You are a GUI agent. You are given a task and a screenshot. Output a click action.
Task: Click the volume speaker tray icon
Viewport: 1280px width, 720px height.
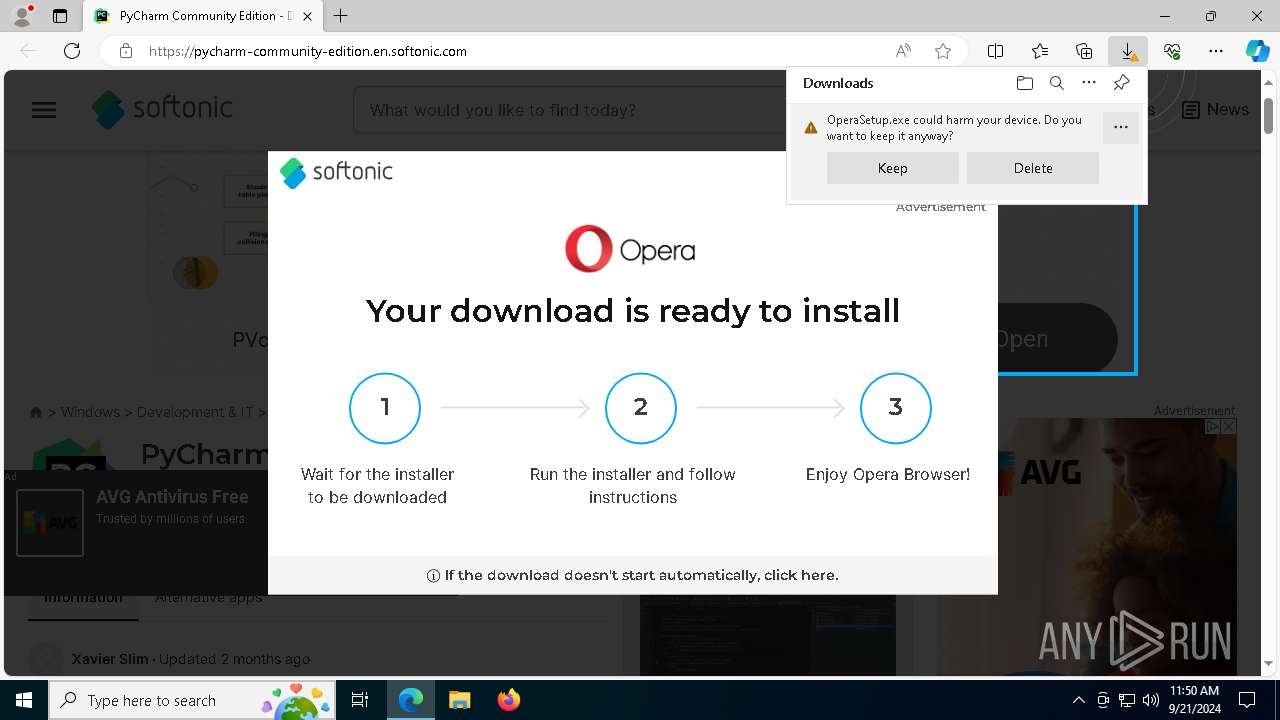[1150, 700]
